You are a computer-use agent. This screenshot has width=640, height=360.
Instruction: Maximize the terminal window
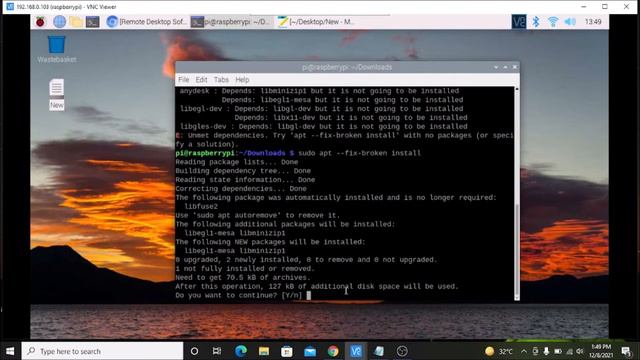point(505,67)
